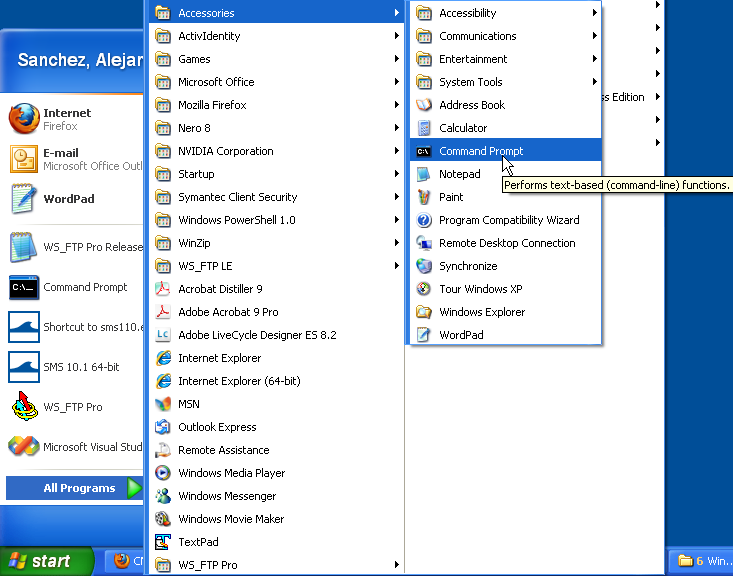Open Microsoft Visual Studio icon
This screenshot has width=733, height=576.
[24, 446]
